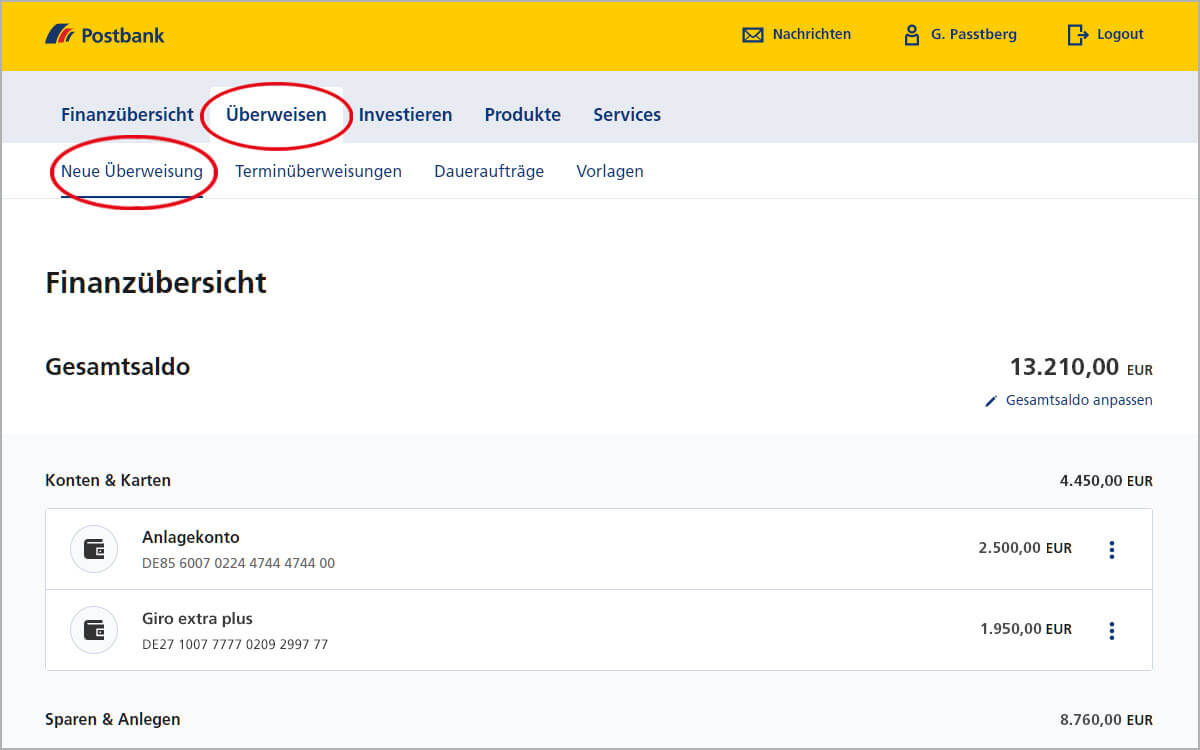Show the Daueraufträge sub-tab
Viewport: 1200px width, 750px height.
coord(489,171)
